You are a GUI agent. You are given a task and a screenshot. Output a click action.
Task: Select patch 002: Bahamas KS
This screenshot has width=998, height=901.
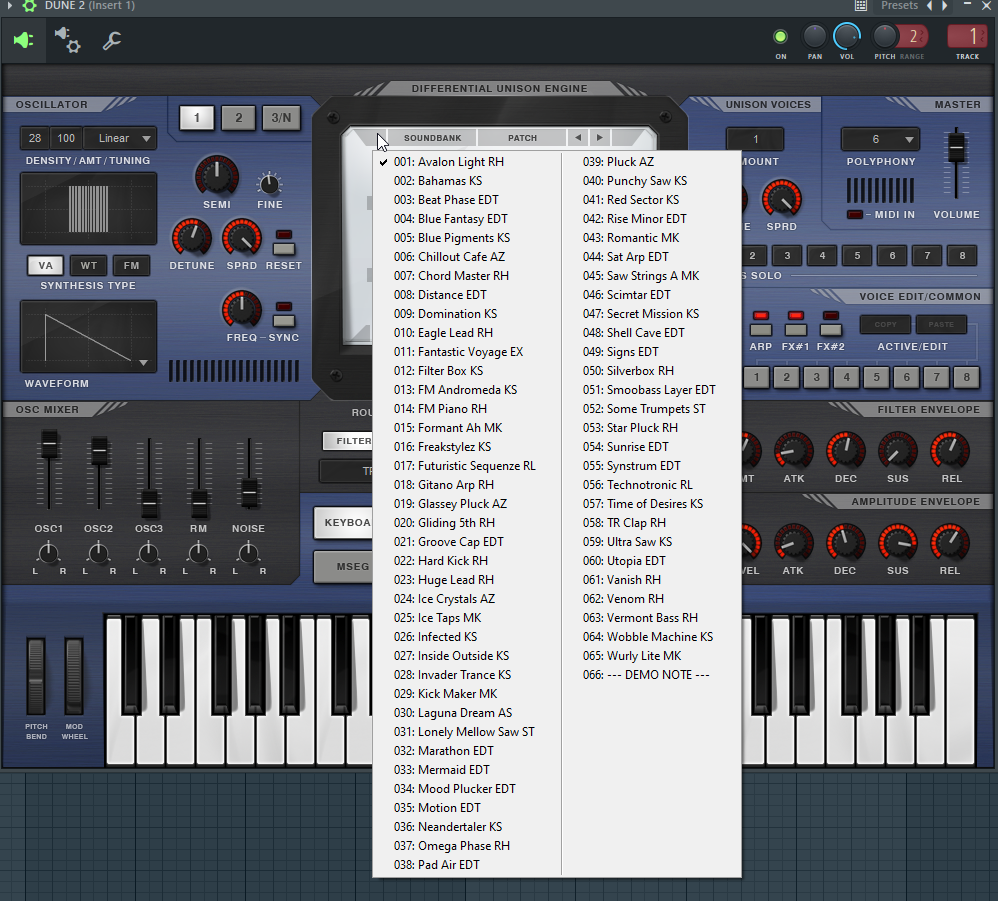467,181
